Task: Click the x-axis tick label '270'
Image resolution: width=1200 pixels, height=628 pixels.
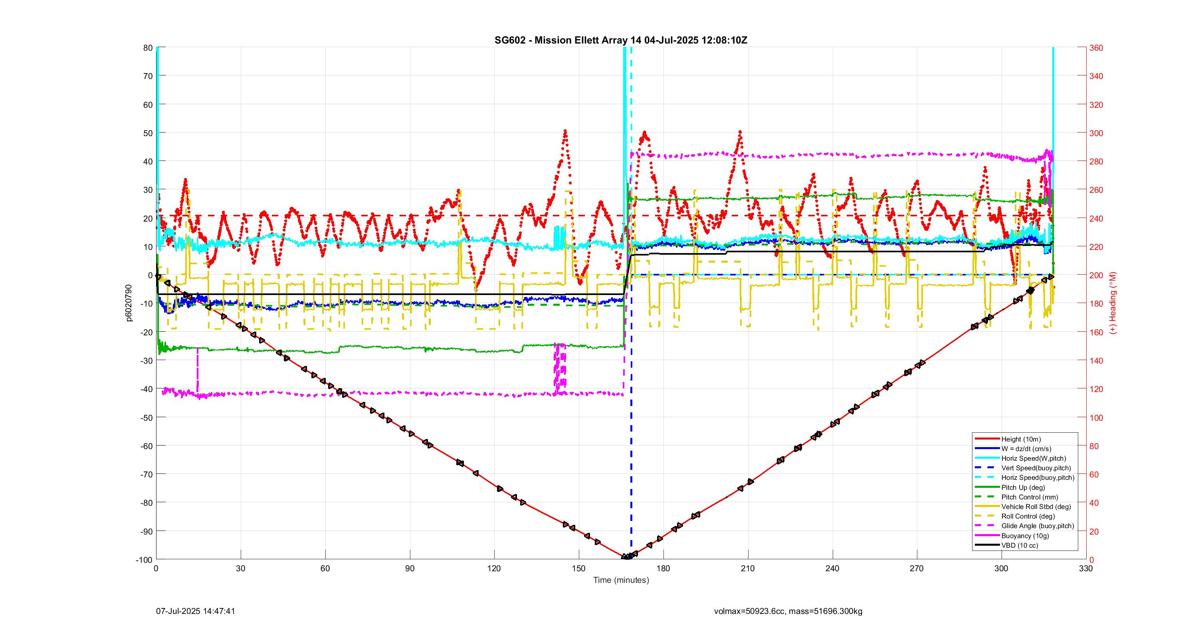Action: pos(917,567)
